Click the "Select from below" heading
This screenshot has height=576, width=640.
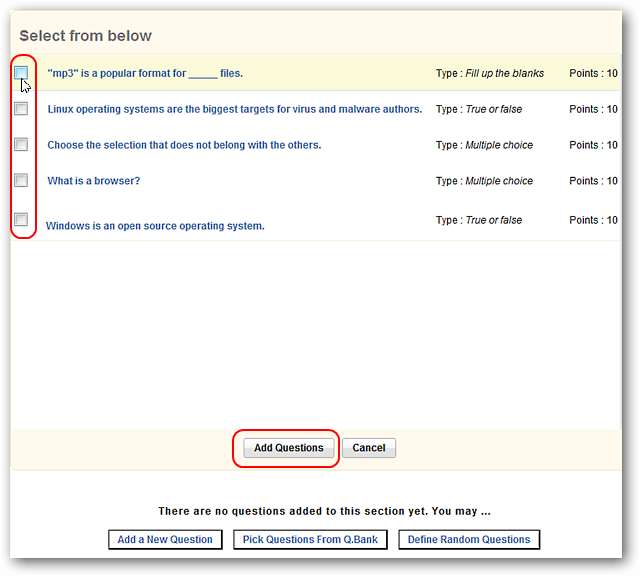pyautogui.click(x=85, y=36)
